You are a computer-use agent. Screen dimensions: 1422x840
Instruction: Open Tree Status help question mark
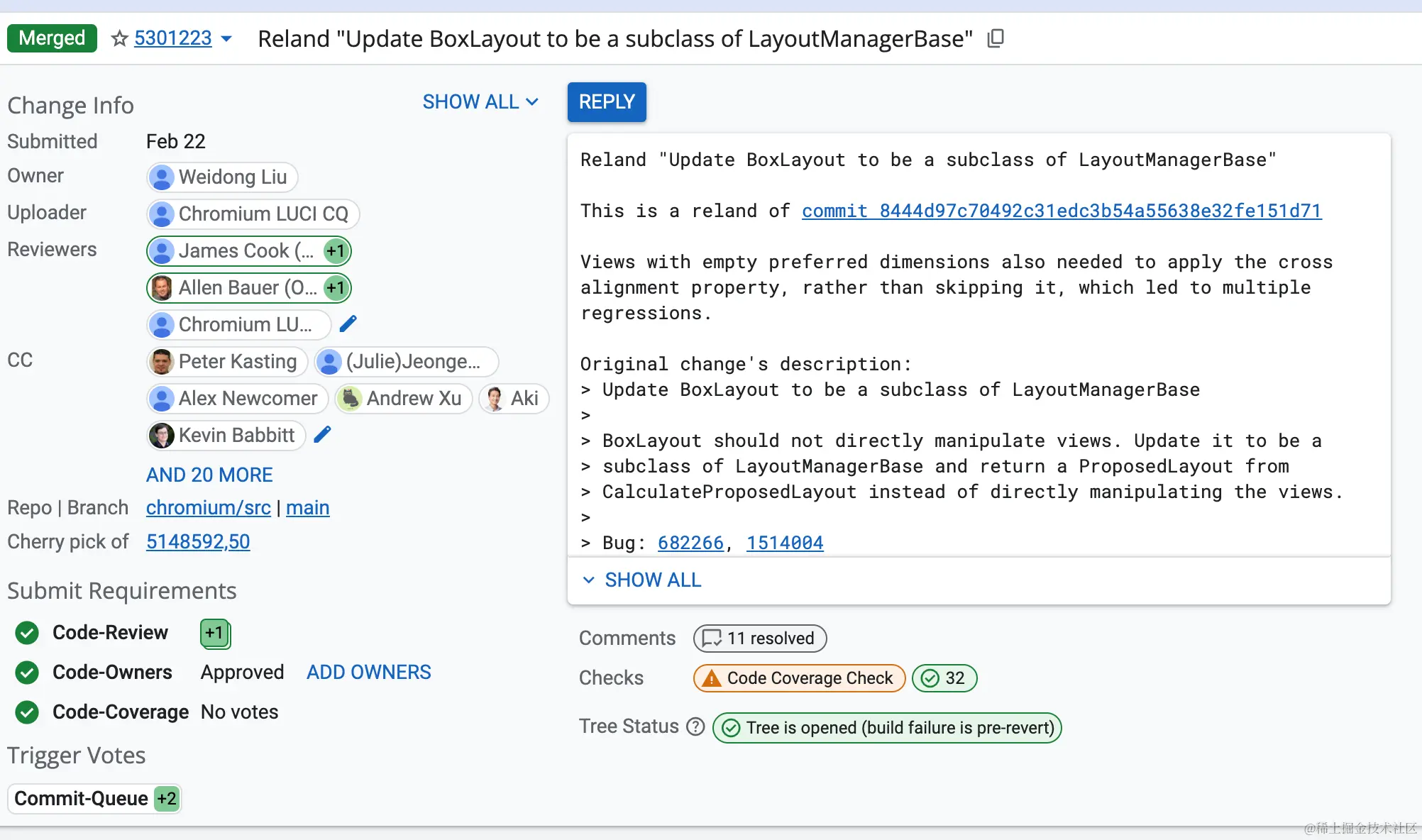[x=696, y=726]
